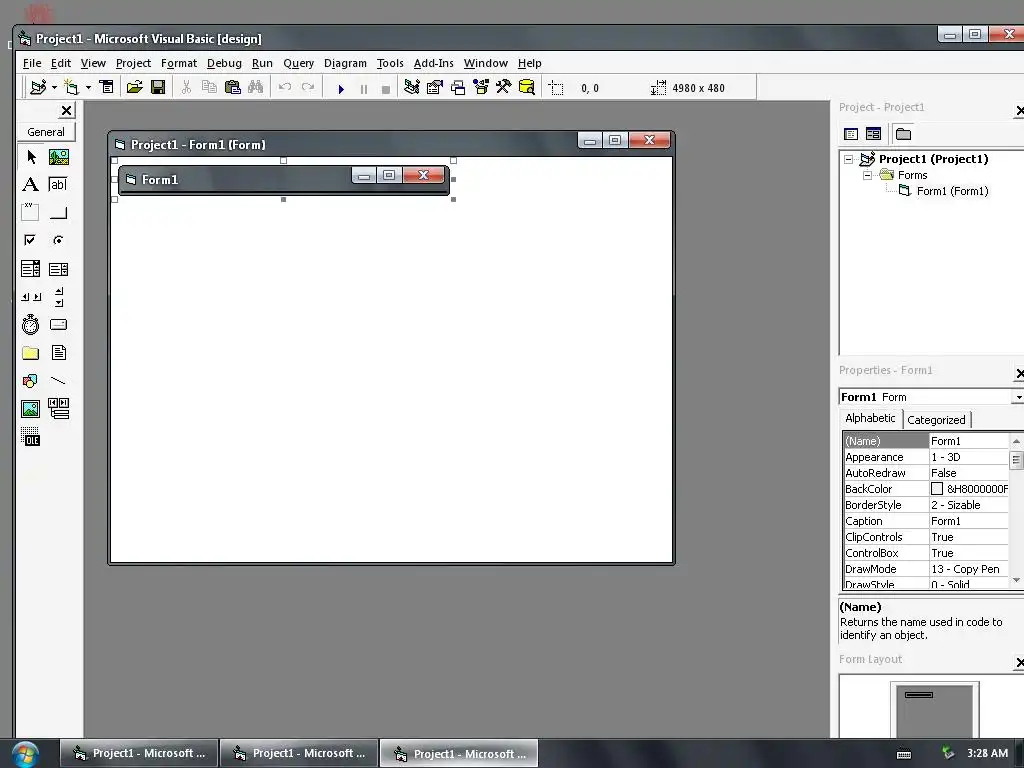Screen dimensions: 1024x768
Task: Select the ListBox control tool
Action: pyautogui.click(x=59, y=268)
